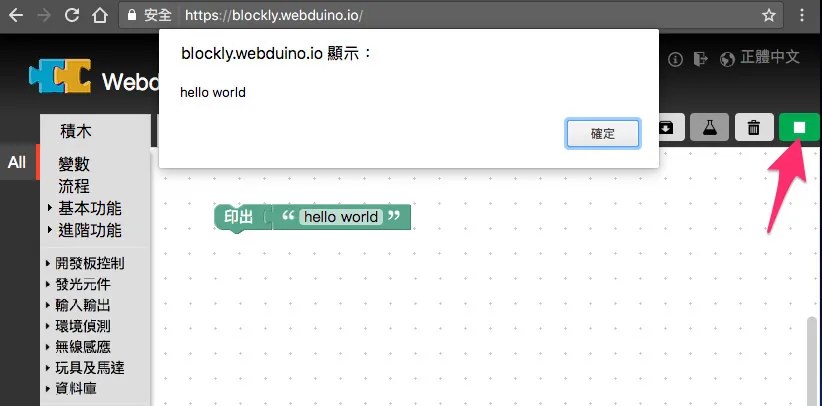The image size is (822, 406).
Task: Bookmark page with the star icon
Action: (x=769, y=15)
